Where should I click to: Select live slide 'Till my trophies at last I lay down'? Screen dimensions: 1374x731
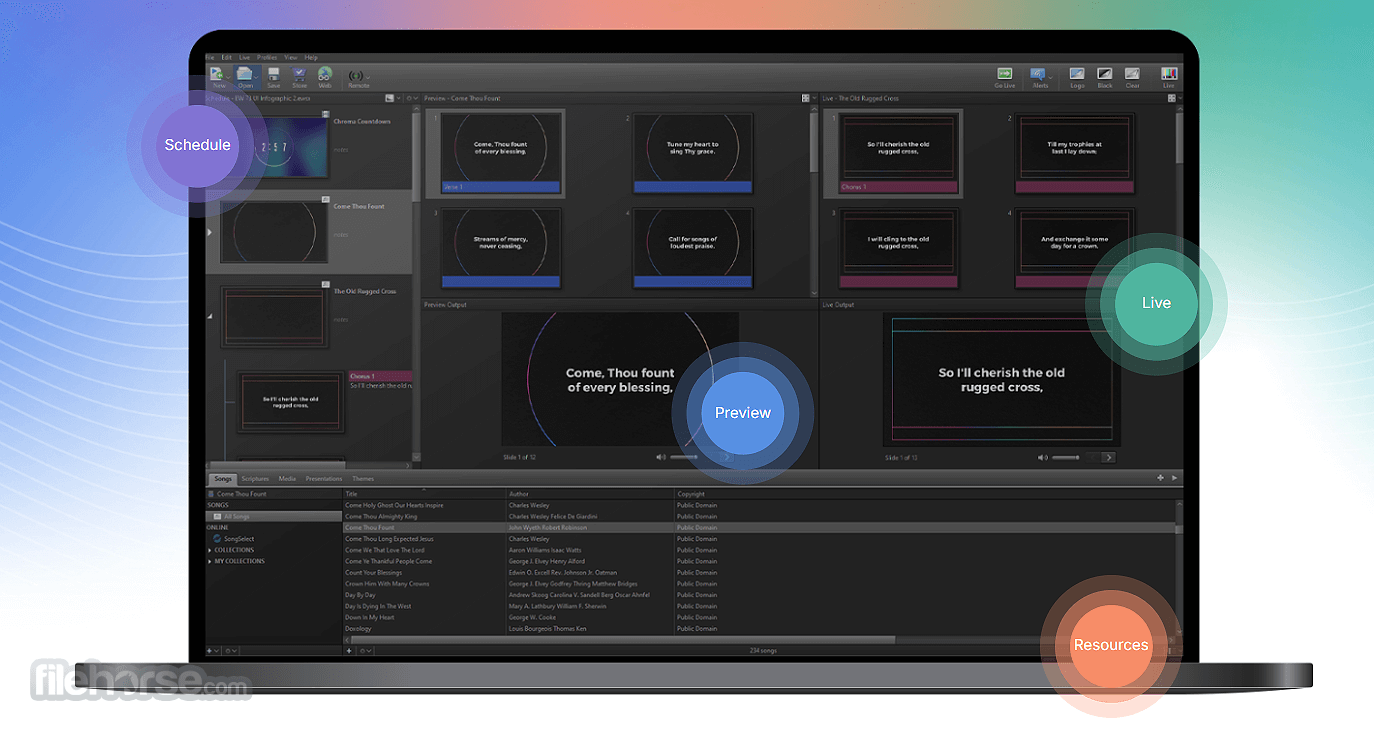point(1075,151)
